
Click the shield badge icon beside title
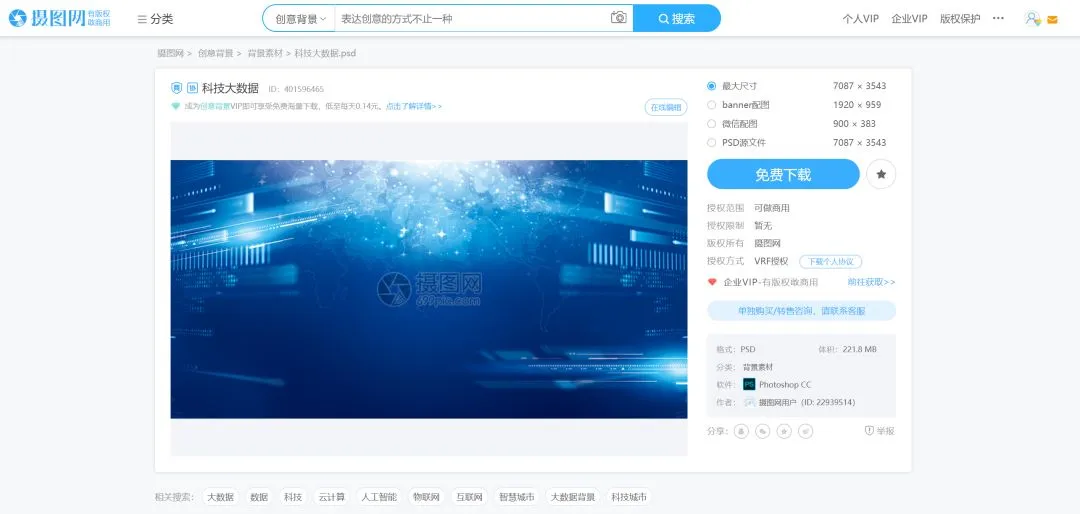pos(177,88)
